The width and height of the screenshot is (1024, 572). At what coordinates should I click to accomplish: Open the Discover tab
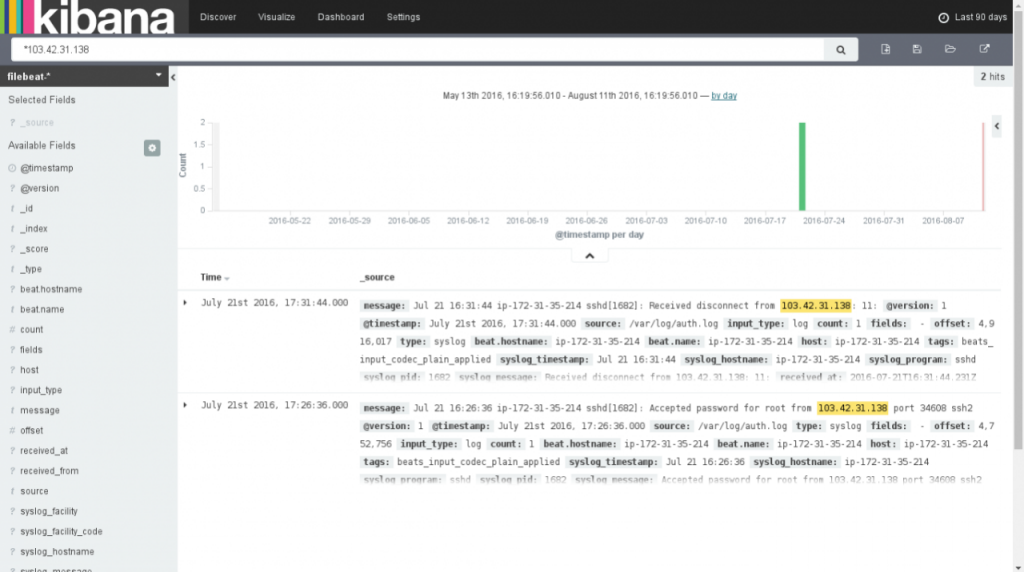218,17
